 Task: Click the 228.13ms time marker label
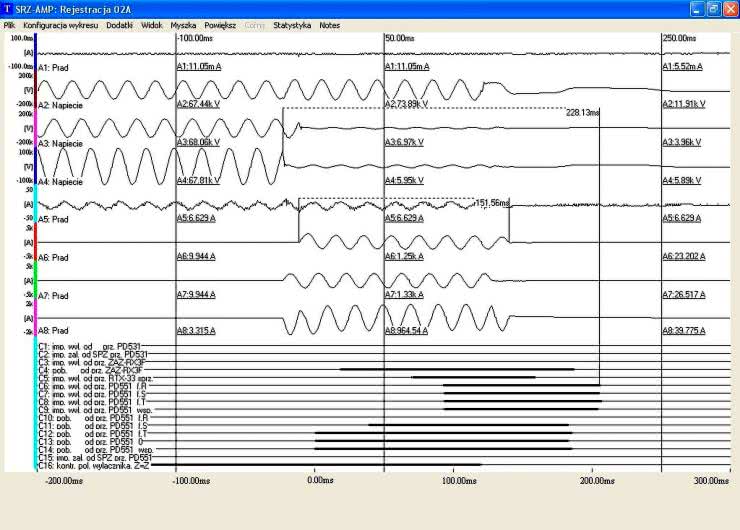[x=582, y=113]
